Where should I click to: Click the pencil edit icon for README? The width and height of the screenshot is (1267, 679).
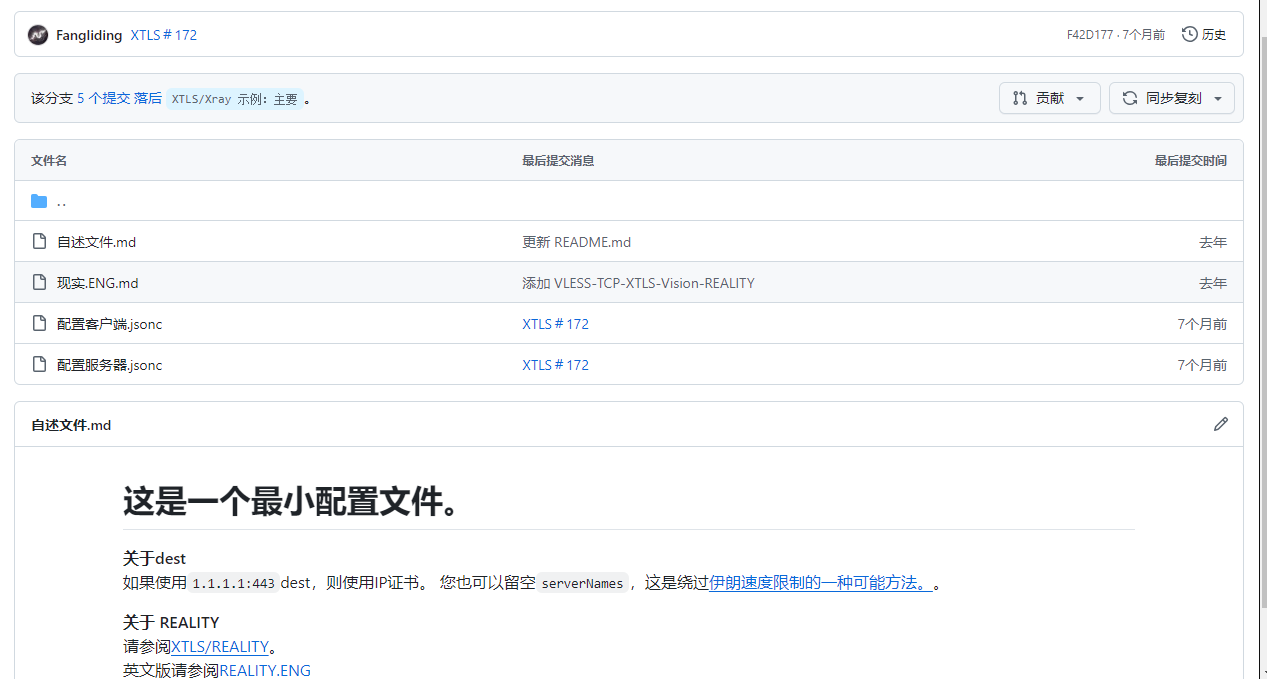[x=1220, y=425]
